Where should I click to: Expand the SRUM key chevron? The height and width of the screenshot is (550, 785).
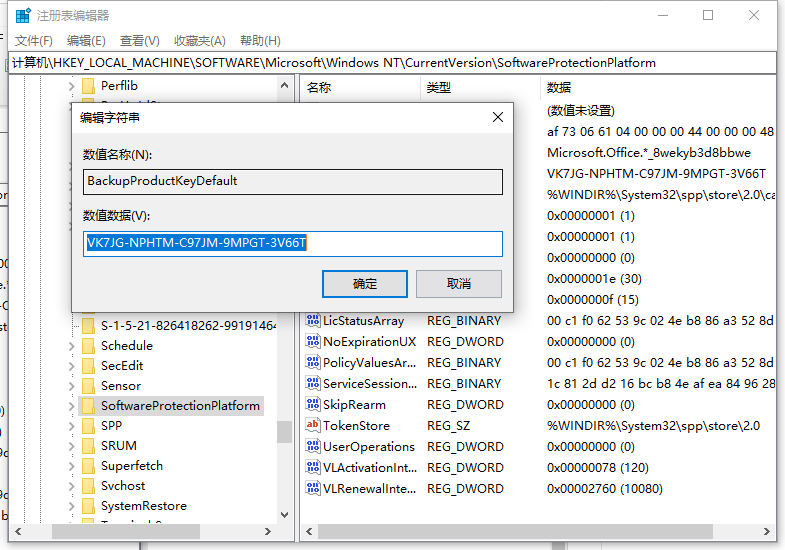point(71,446)
